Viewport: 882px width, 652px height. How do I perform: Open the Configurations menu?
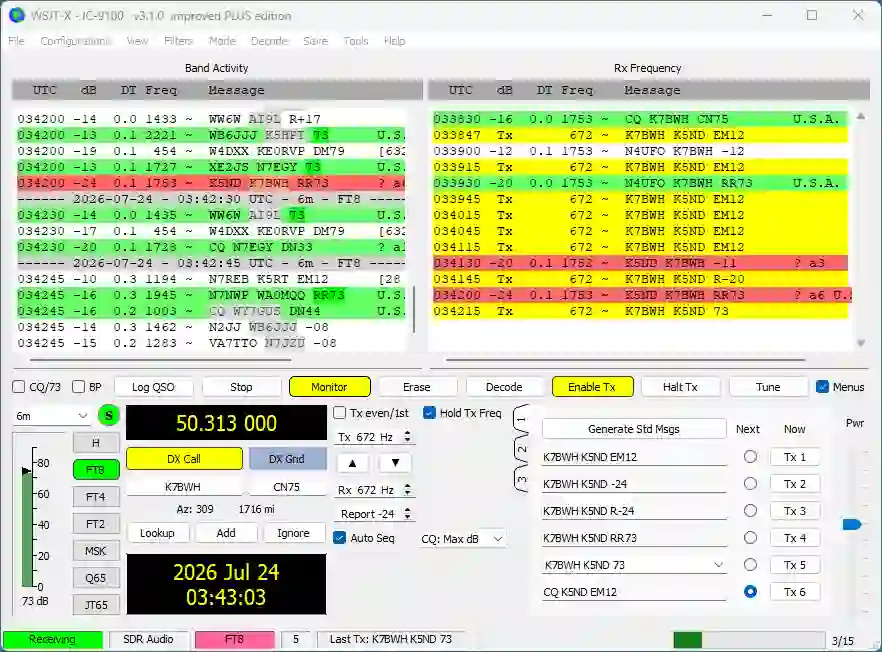click(x=75, y=41)
